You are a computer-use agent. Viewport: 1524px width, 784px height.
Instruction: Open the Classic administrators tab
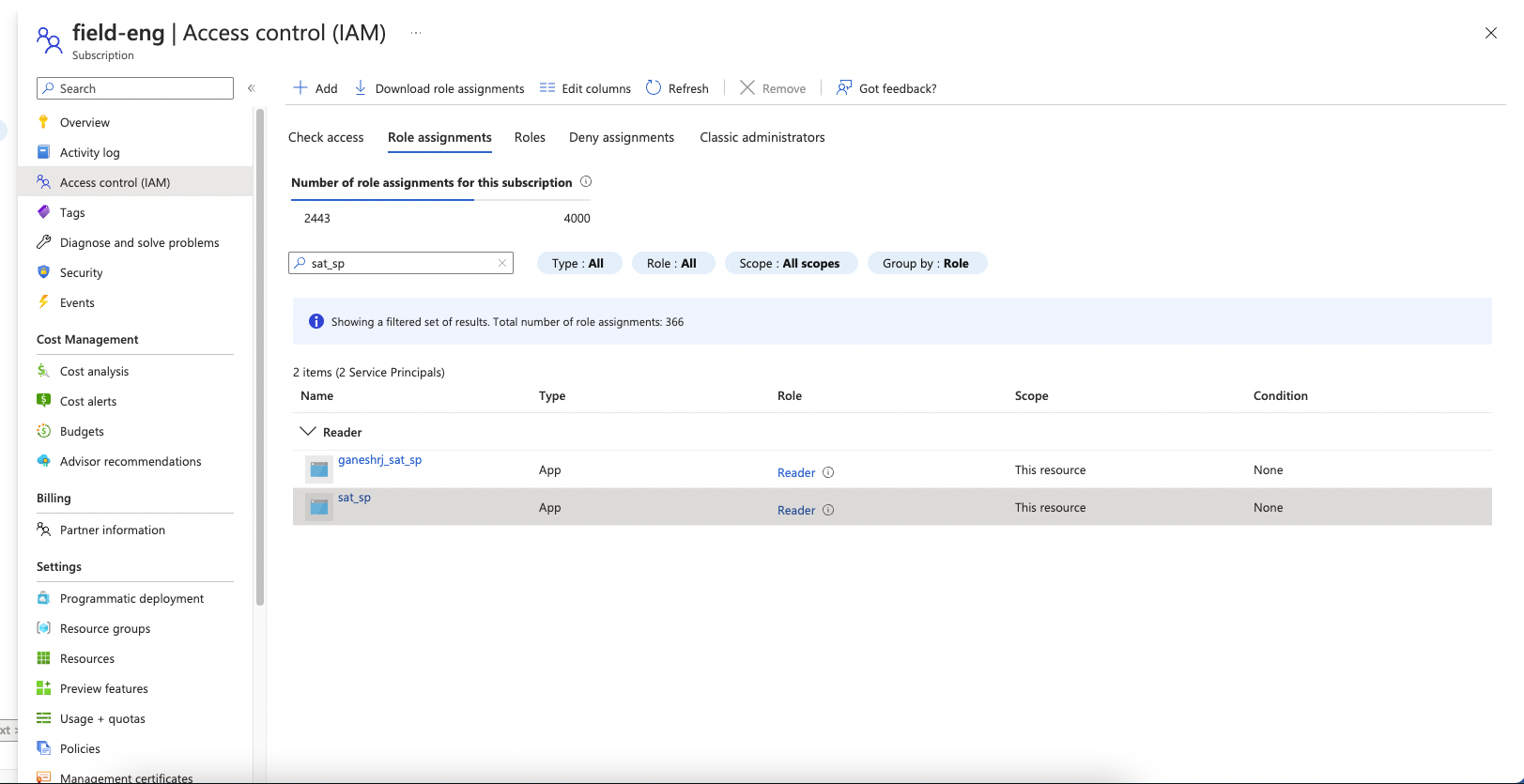click(762, 137)
